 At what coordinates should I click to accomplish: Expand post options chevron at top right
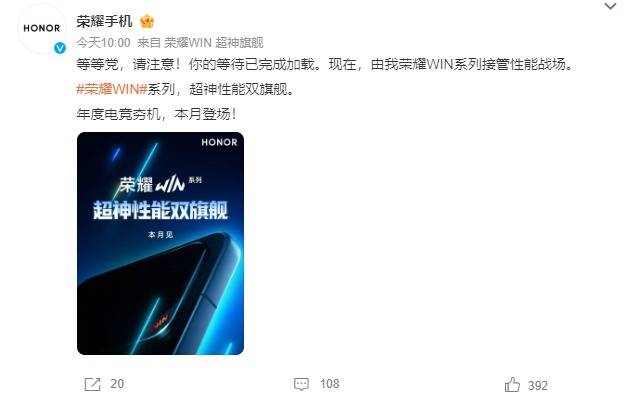click(x=610, y=6)
